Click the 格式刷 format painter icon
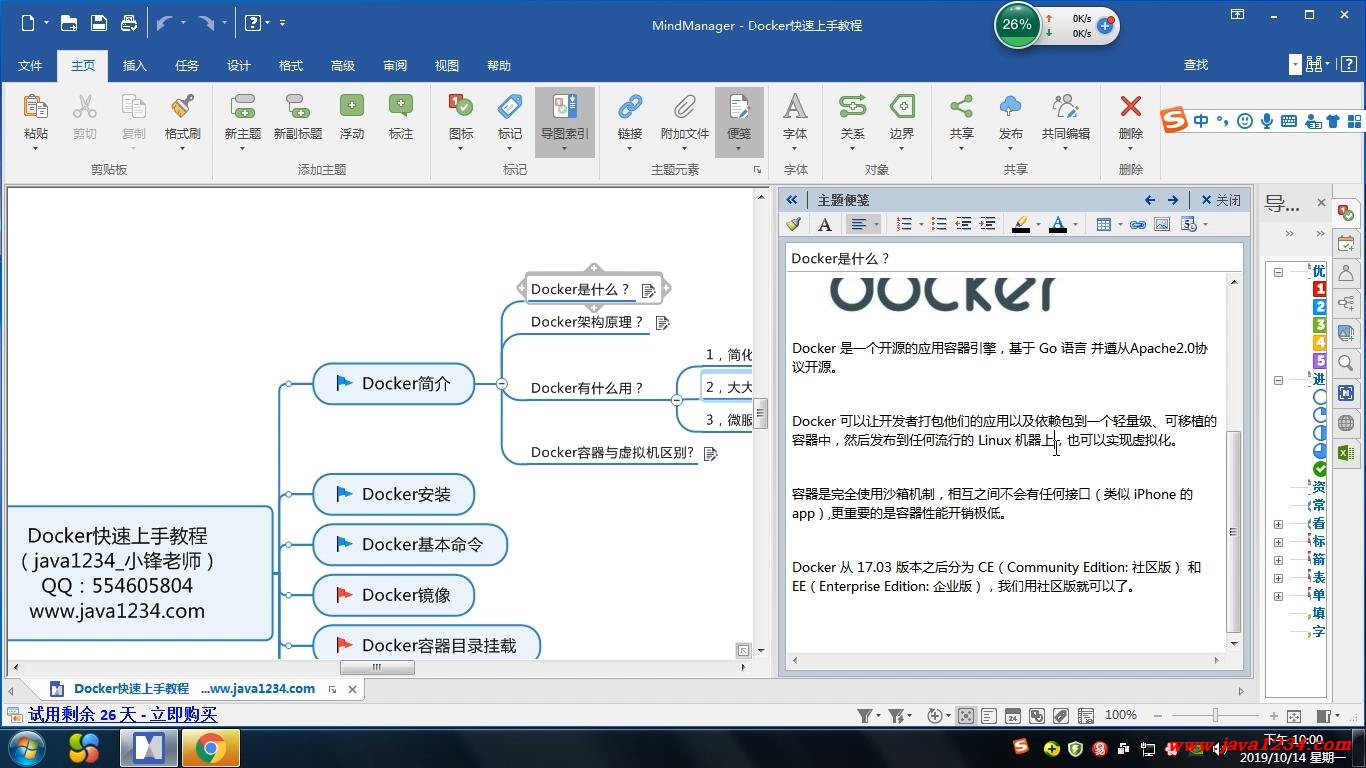This screenshot has height=768, width=1366. [182, 106]
